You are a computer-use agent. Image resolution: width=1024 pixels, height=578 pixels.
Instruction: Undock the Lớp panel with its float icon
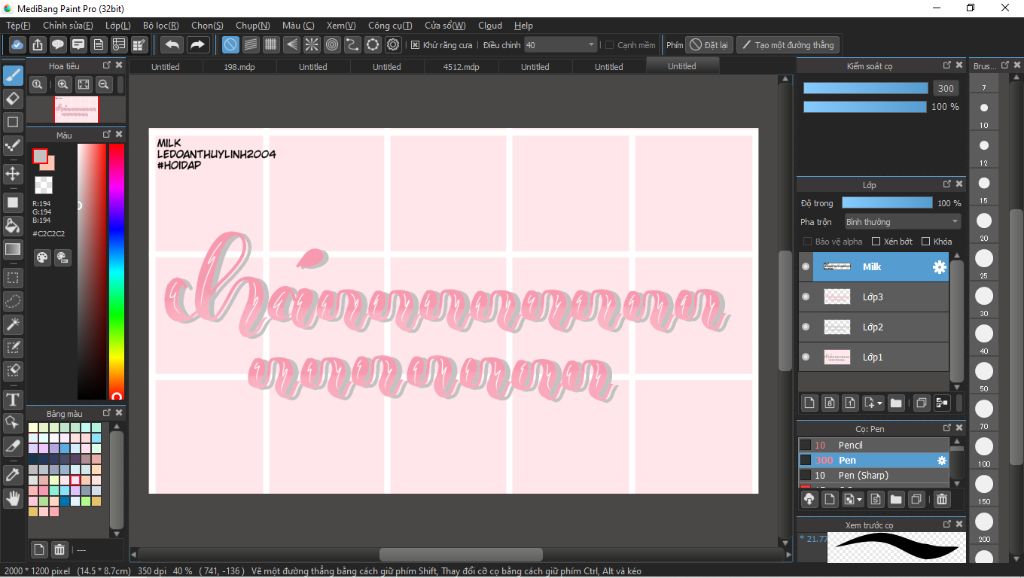[x=946, y=184]
